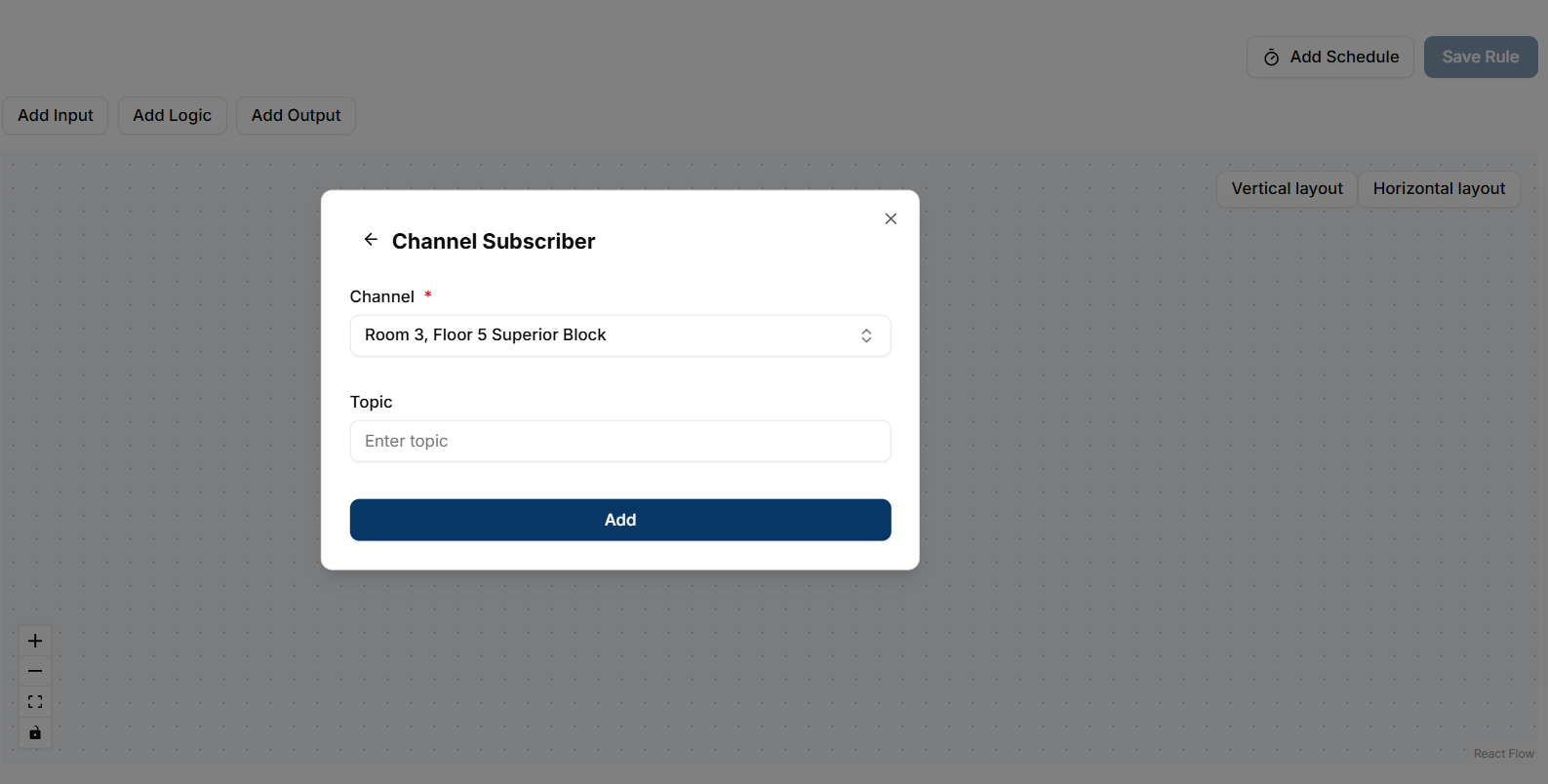Click the stopwatch icon in Add Schedule
Viewport: 1548px width, 784px height.
(1272, 58)
